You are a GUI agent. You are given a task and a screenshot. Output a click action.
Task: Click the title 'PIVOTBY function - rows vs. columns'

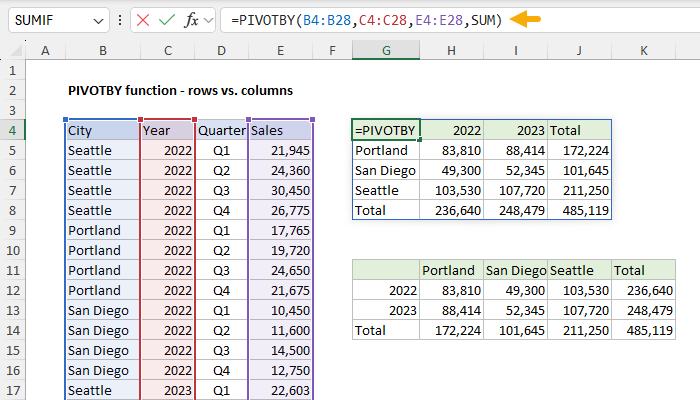click(180, 91)
